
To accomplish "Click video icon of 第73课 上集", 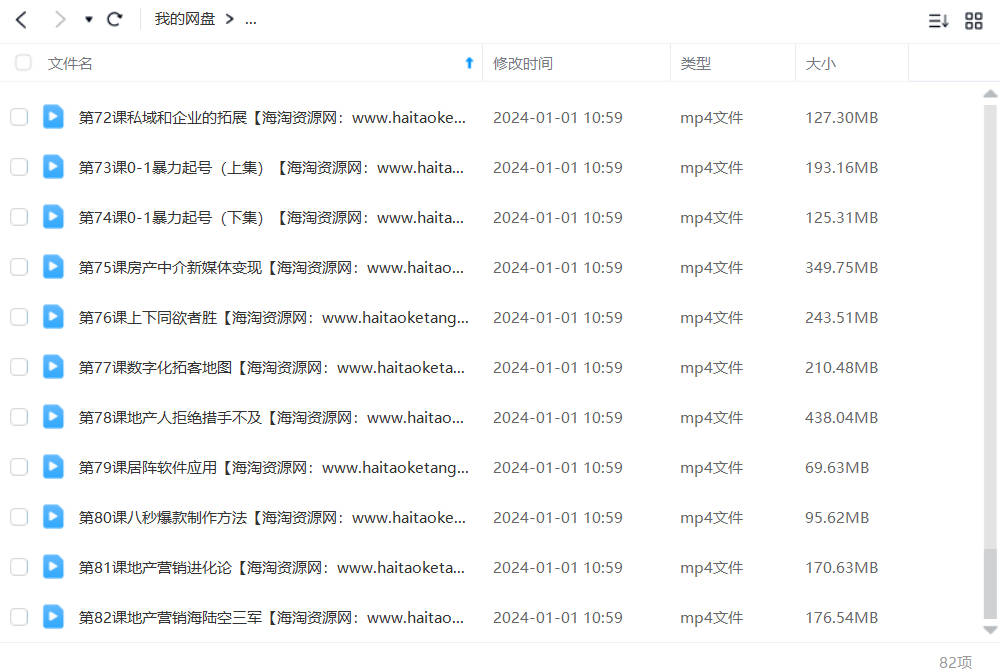I will [53, 167].
